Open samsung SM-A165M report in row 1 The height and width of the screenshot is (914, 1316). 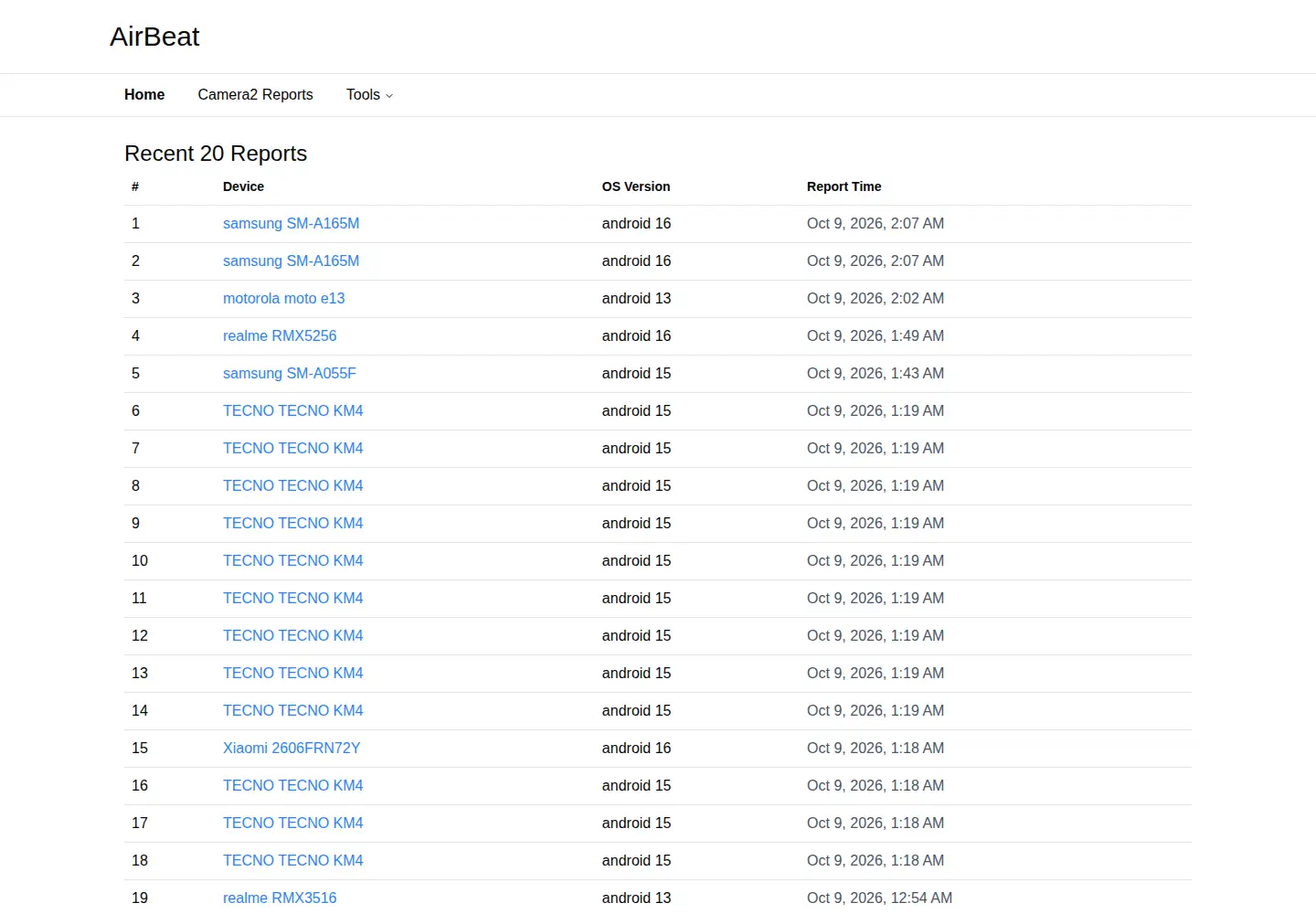[291, 224]
